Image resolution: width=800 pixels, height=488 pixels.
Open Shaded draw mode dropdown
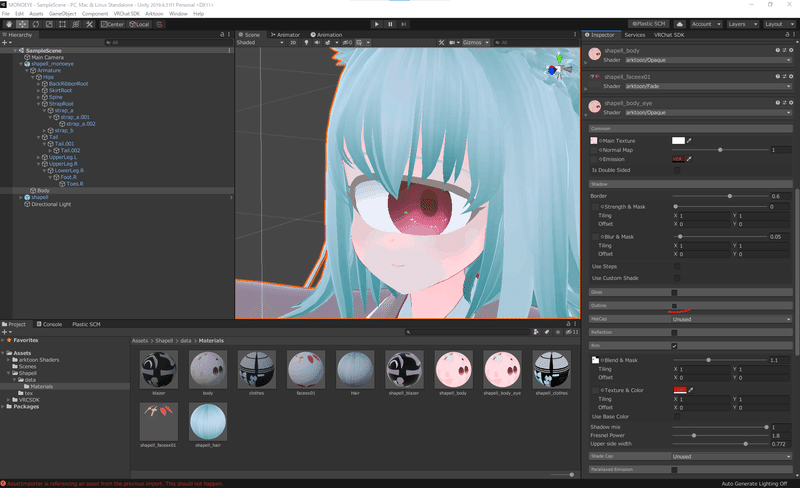(260, 42)
